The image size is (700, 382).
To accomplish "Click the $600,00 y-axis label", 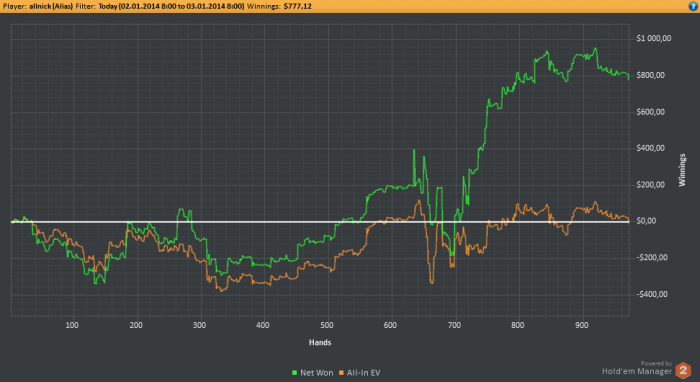I will coord(650,112).
